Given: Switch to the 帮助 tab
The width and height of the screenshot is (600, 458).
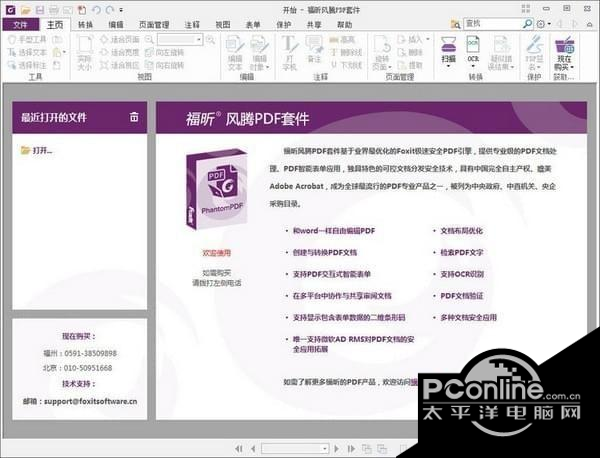Looking at the screenshot, I should pyautogui.click(x=344, y=24).
